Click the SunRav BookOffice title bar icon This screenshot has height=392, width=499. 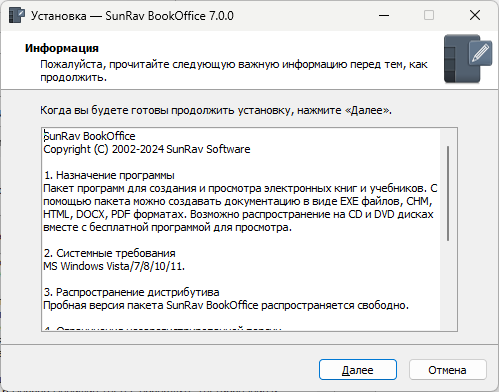coord(17,15)
